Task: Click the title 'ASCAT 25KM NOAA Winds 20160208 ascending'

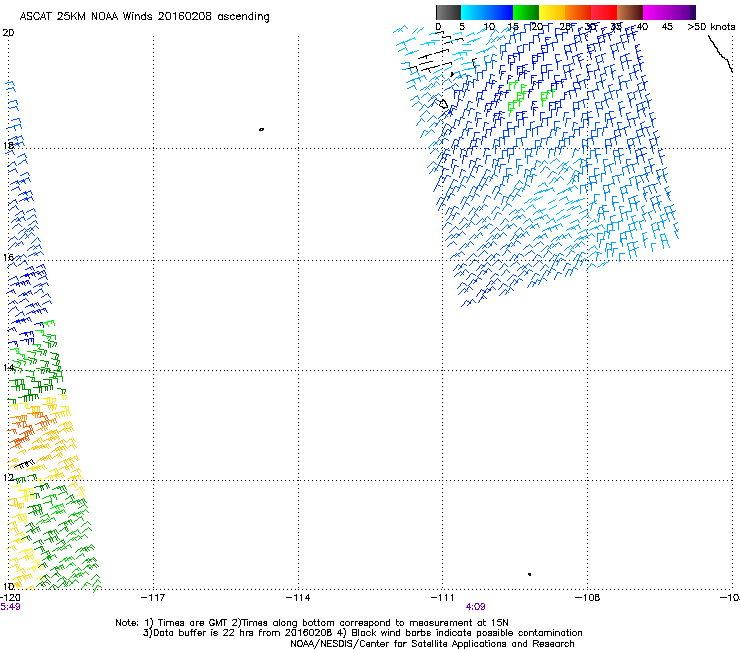Action: click(x=144, y=17)
